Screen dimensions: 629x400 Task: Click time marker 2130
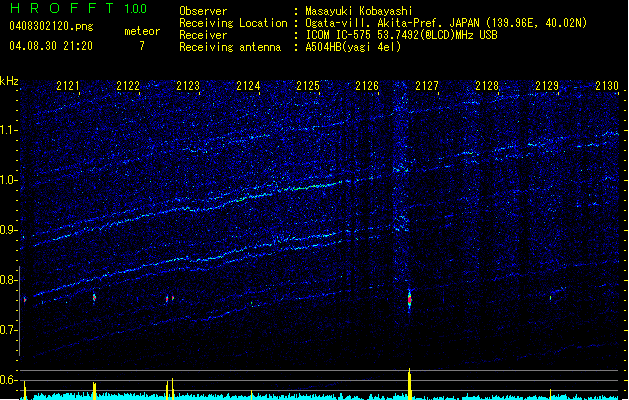(607, 85)
